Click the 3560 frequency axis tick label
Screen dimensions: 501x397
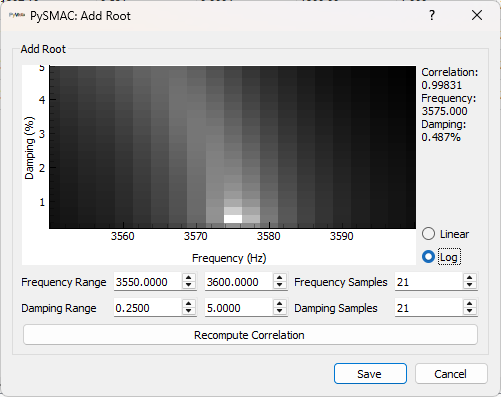coord(123,236)
